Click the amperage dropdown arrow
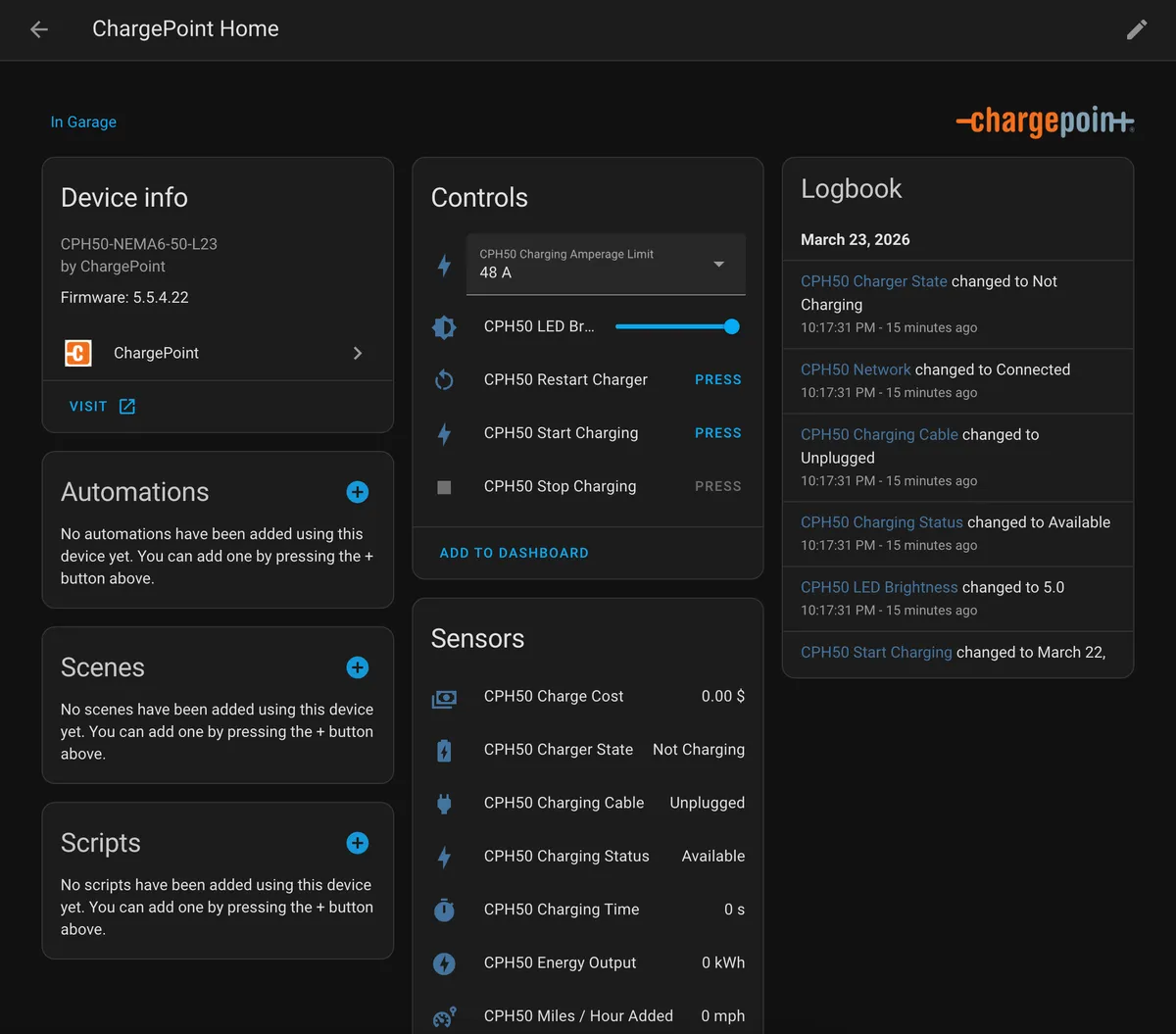 [x=719, y=264]
